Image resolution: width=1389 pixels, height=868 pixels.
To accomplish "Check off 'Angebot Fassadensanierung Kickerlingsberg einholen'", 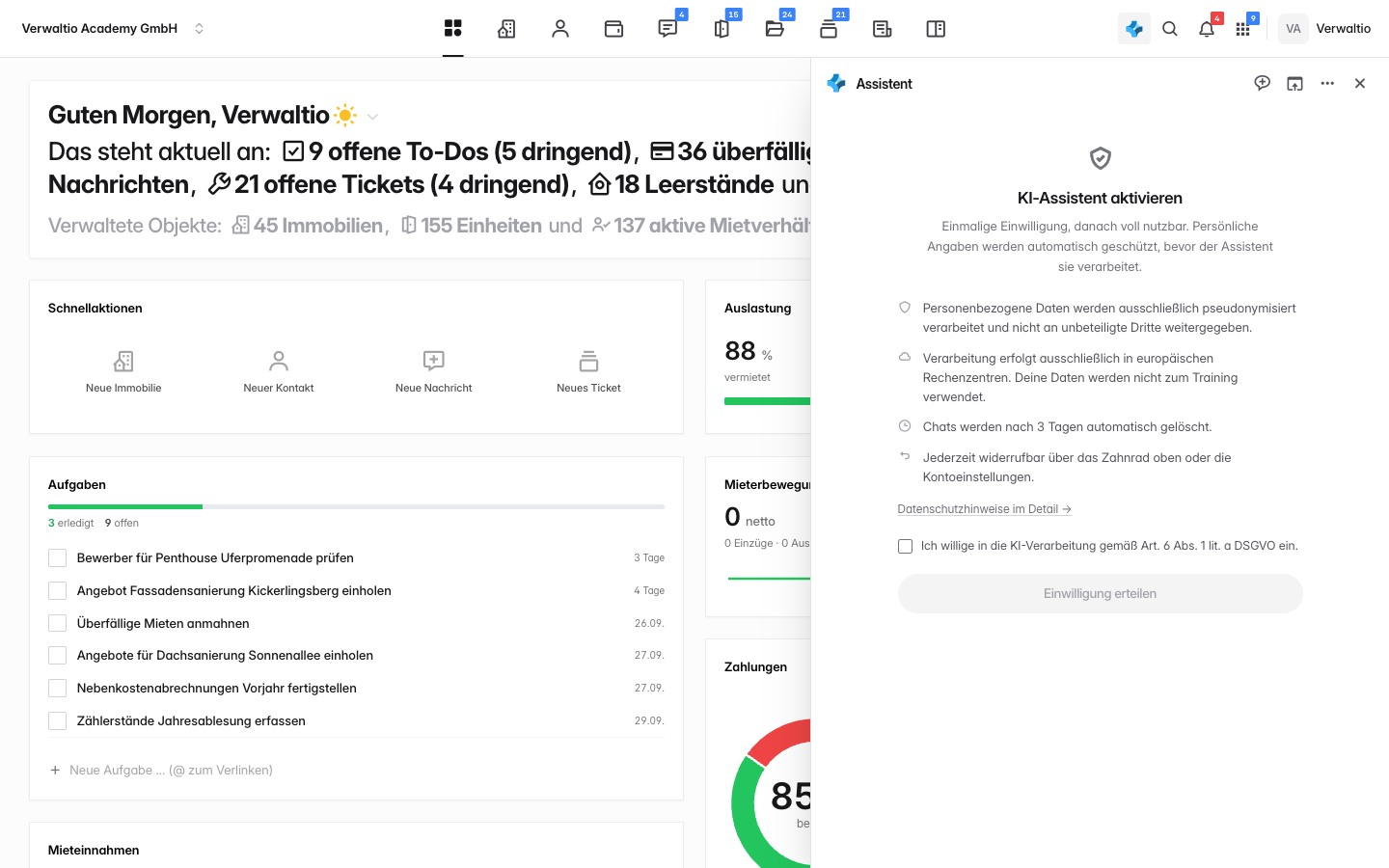I will [x=58, y=591].
